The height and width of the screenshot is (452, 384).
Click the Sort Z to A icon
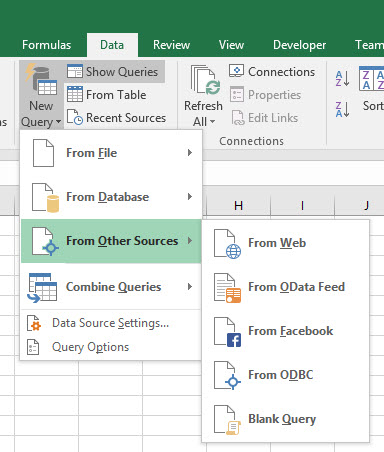pyautogui.click(x=343, y=109)
